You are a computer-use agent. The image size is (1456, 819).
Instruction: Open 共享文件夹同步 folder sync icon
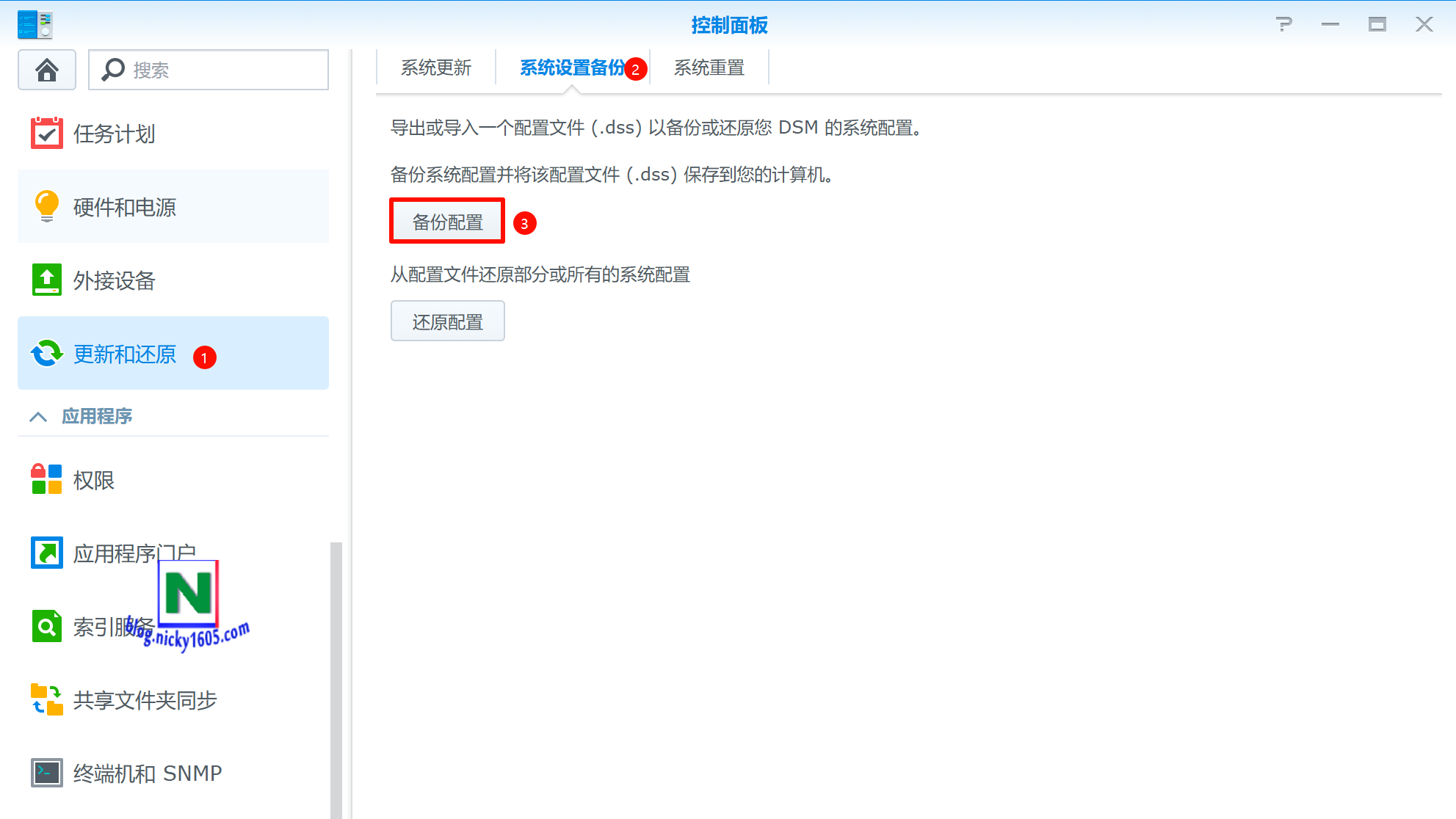pyautogui.click(x=46, y=699)
